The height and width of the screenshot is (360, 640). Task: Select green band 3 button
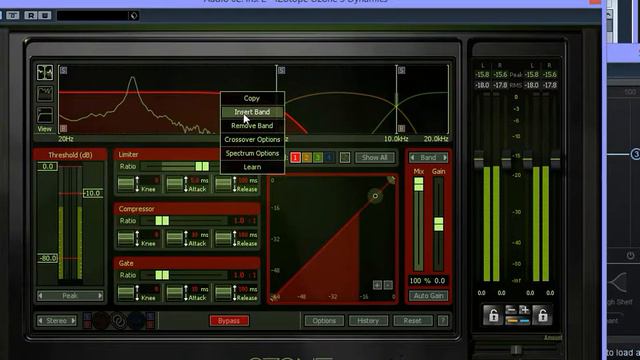tap(318, 158)
